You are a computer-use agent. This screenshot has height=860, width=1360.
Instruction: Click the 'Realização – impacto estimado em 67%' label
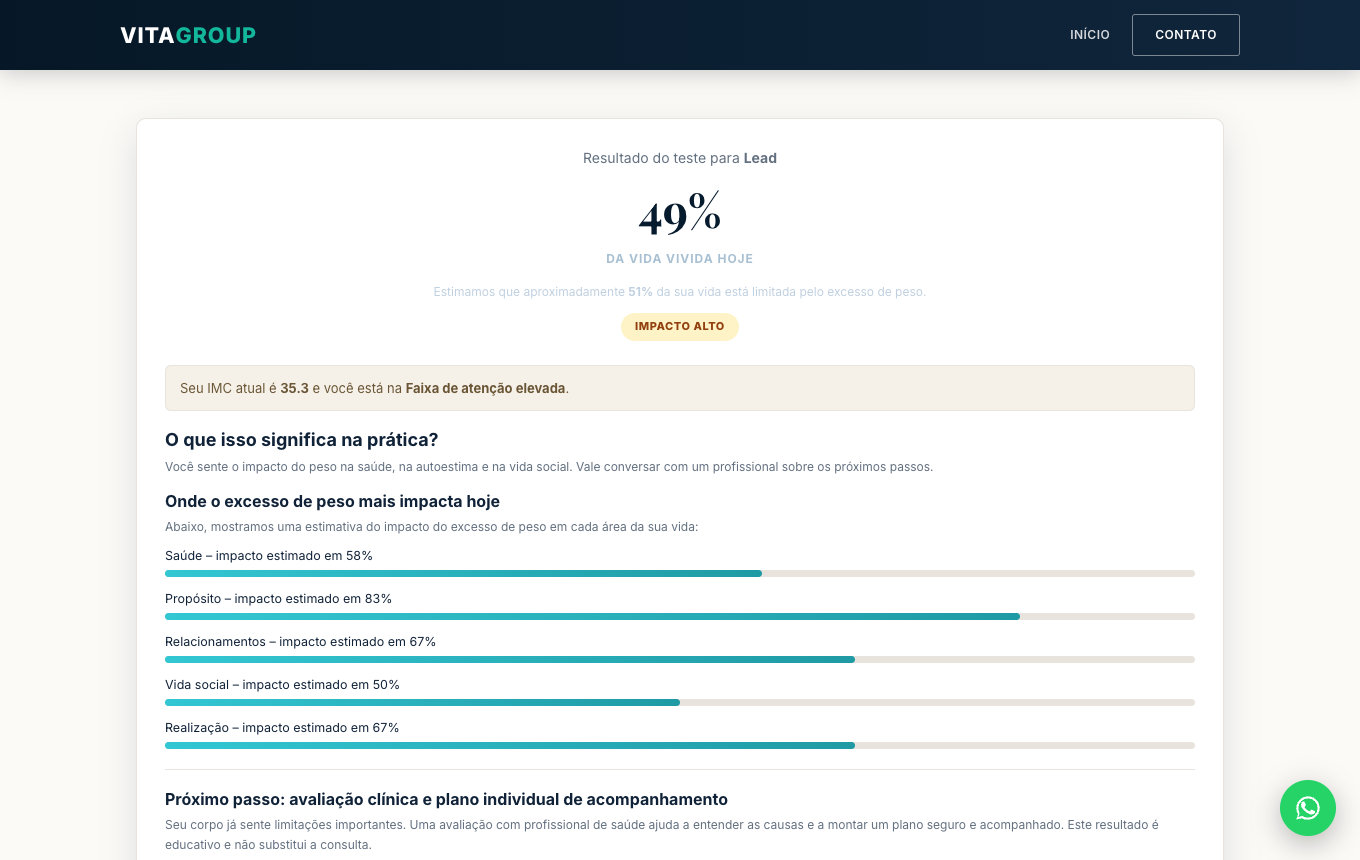[x=283, y=728]
